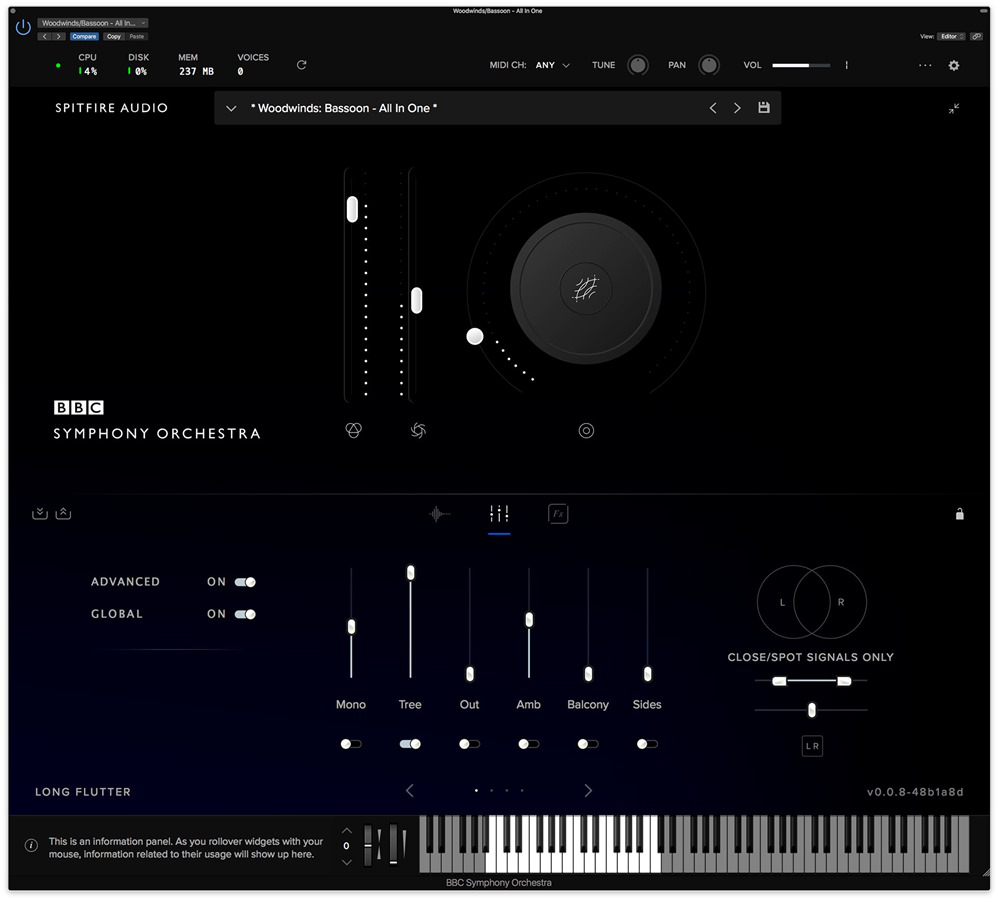This screenshot has height=900, width=998.
Task: Open the View Editor selector
Action: click(x=951, y=36)
